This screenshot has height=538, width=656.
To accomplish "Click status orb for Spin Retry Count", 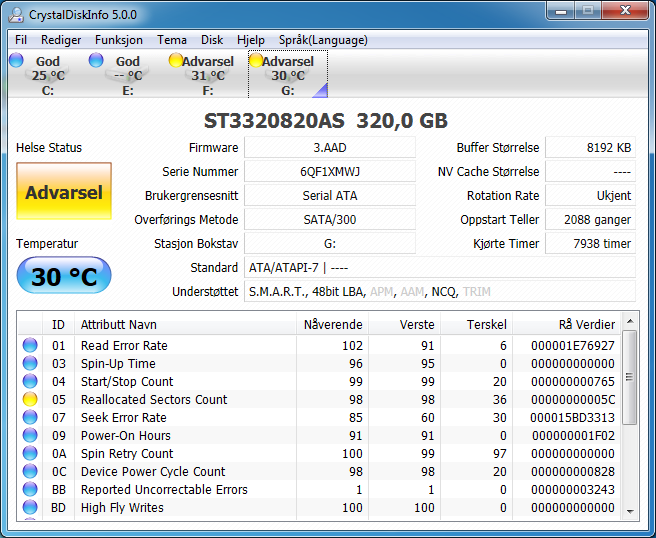I will click(30, 453).
